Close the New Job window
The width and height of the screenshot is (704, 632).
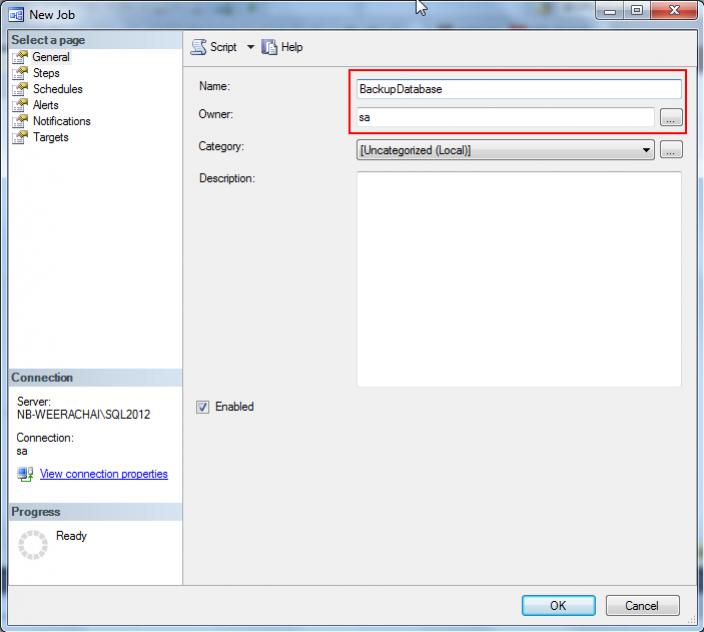[x=674, y=11]
